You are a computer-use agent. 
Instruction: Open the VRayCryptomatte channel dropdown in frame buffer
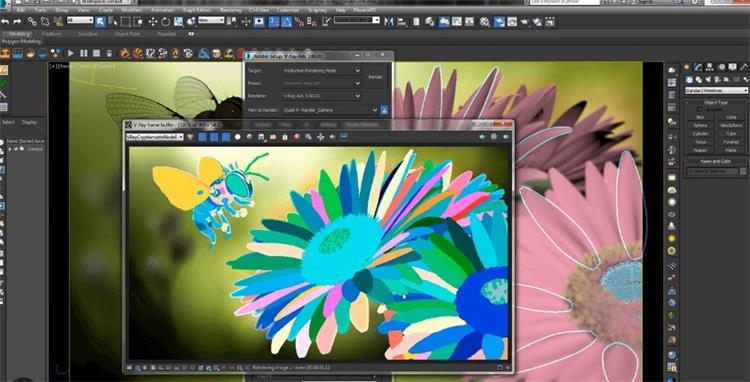(x=155, y=137)
